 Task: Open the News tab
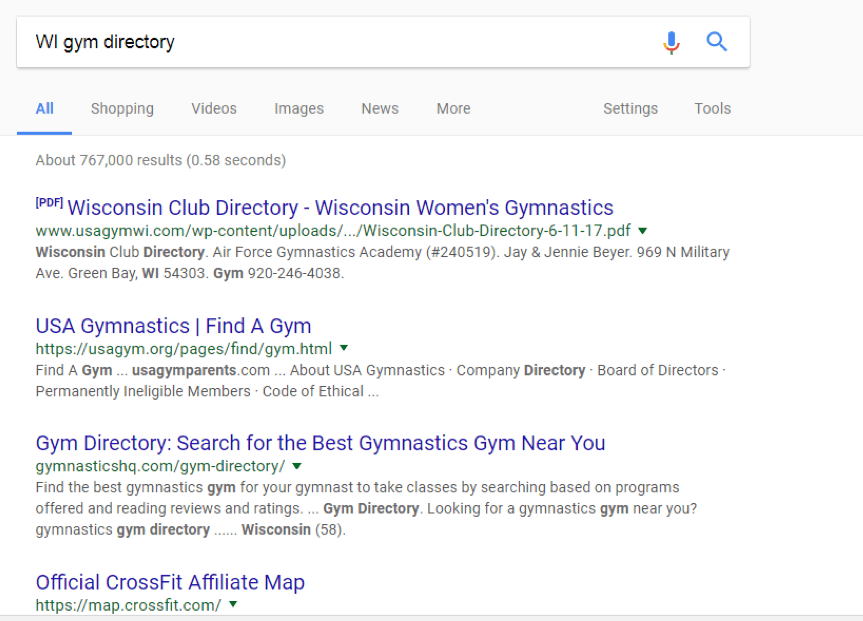(380, 108)
